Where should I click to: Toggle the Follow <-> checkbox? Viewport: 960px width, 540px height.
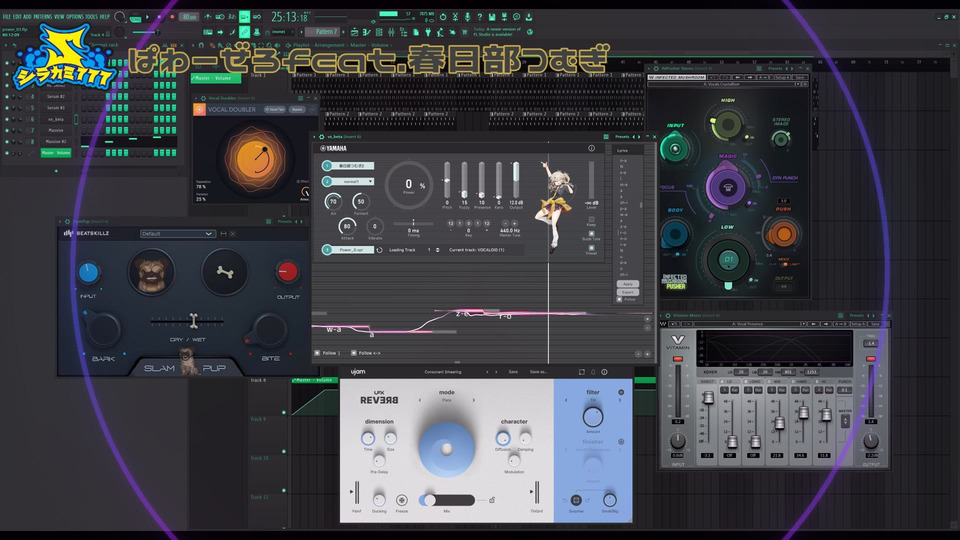pyautogui.click(x=353, y=353)
